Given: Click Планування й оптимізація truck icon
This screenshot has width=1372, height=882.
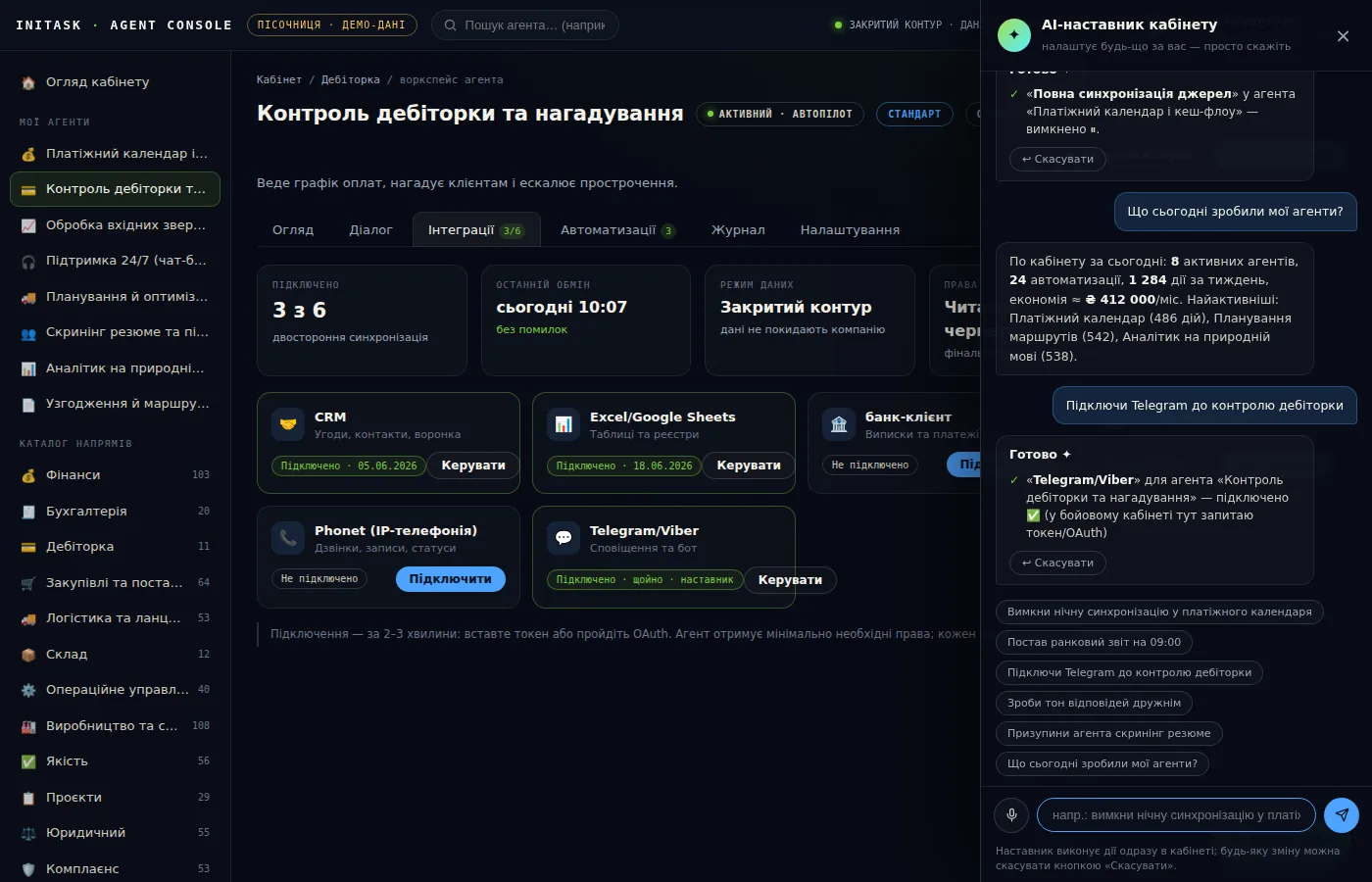Looking at the screenshot, I should (x=28, y=297).
